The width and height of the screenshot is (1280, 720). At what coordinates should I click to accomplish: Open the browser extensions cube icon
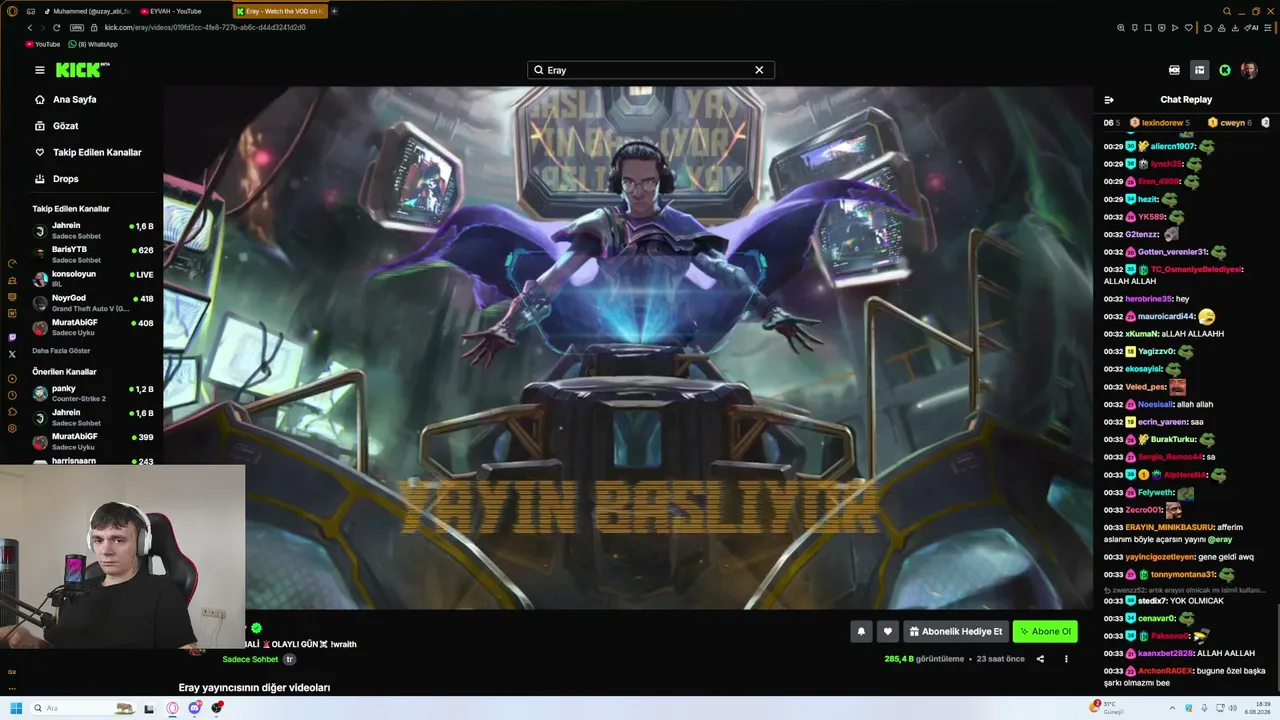point(1210,28)
